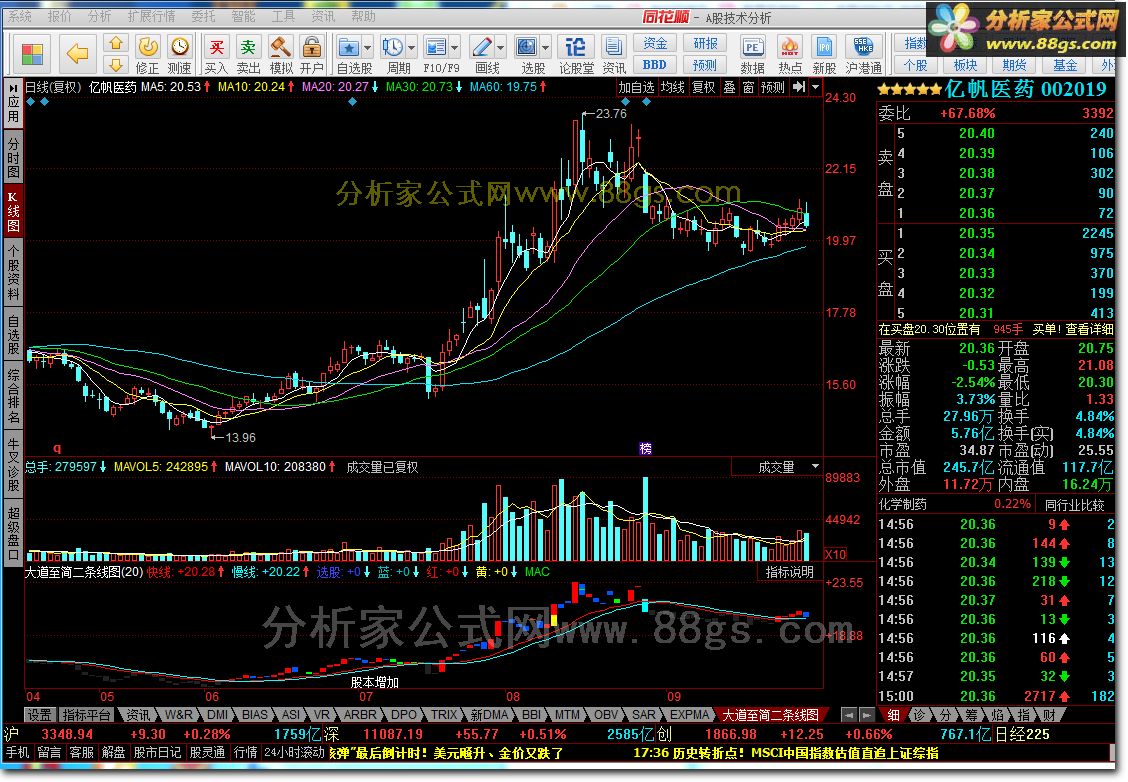The image size is (1128, 782).
Task: Open the 股市日记 status bar item
Action: [x=158, y=753]
